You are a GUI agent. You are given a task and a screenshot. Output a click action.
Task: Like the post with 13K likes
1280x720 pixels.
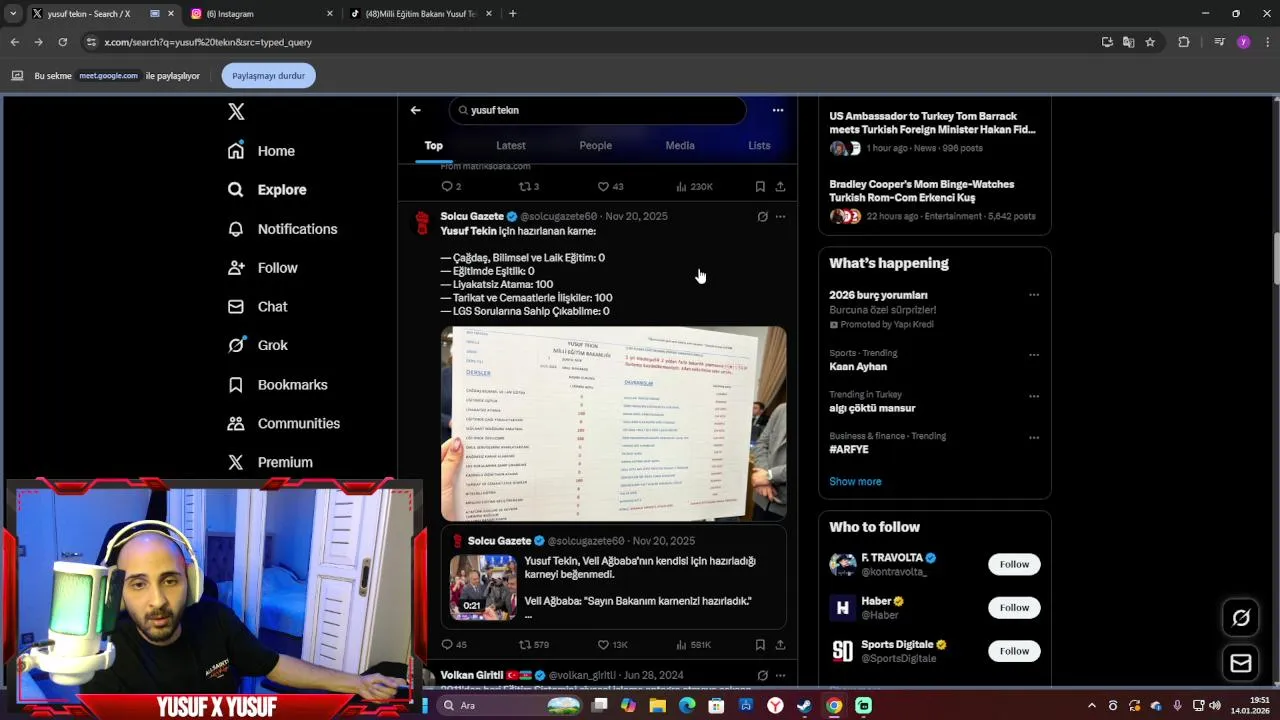(x=612, y=645)
